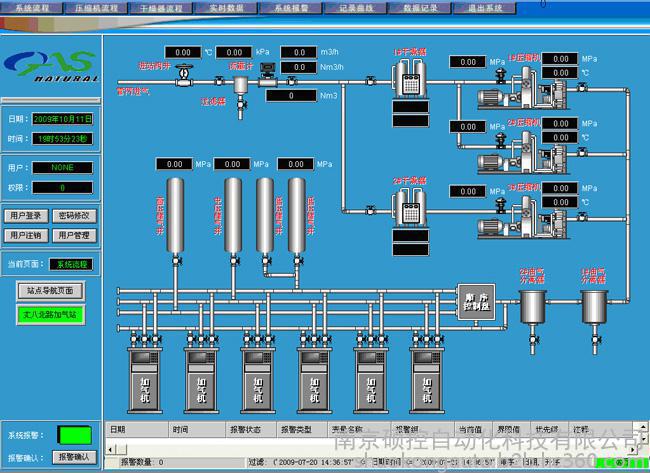
Task: Click the alarm table left scroll arrow
Action: pos(110,449)
